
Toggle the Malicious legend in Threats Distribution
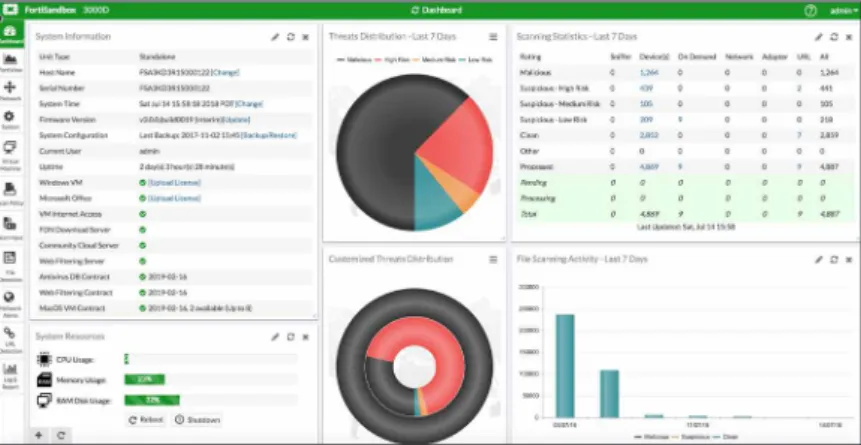(355, 59)
